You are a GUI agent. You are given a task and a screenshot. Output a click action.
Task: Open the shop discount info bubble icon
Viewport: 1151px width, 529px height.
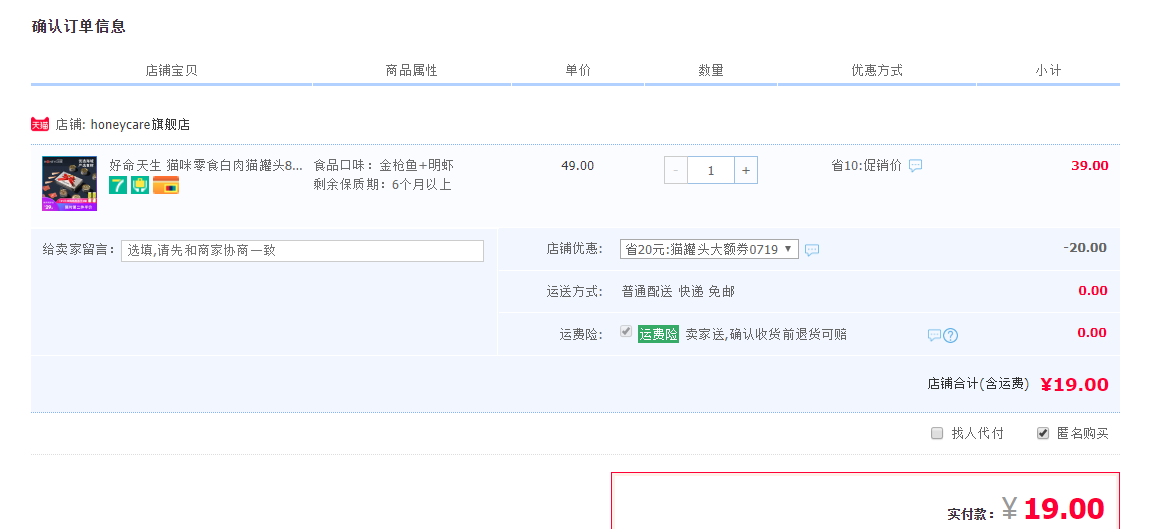(x=812, y=250)
